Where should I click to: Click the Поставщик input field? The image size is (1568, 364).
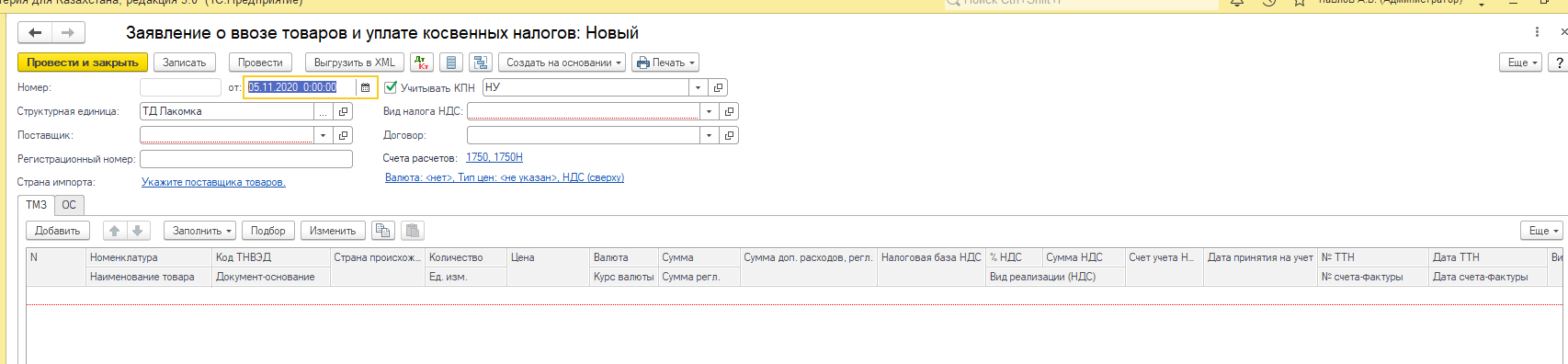click(x=227, y=135)
